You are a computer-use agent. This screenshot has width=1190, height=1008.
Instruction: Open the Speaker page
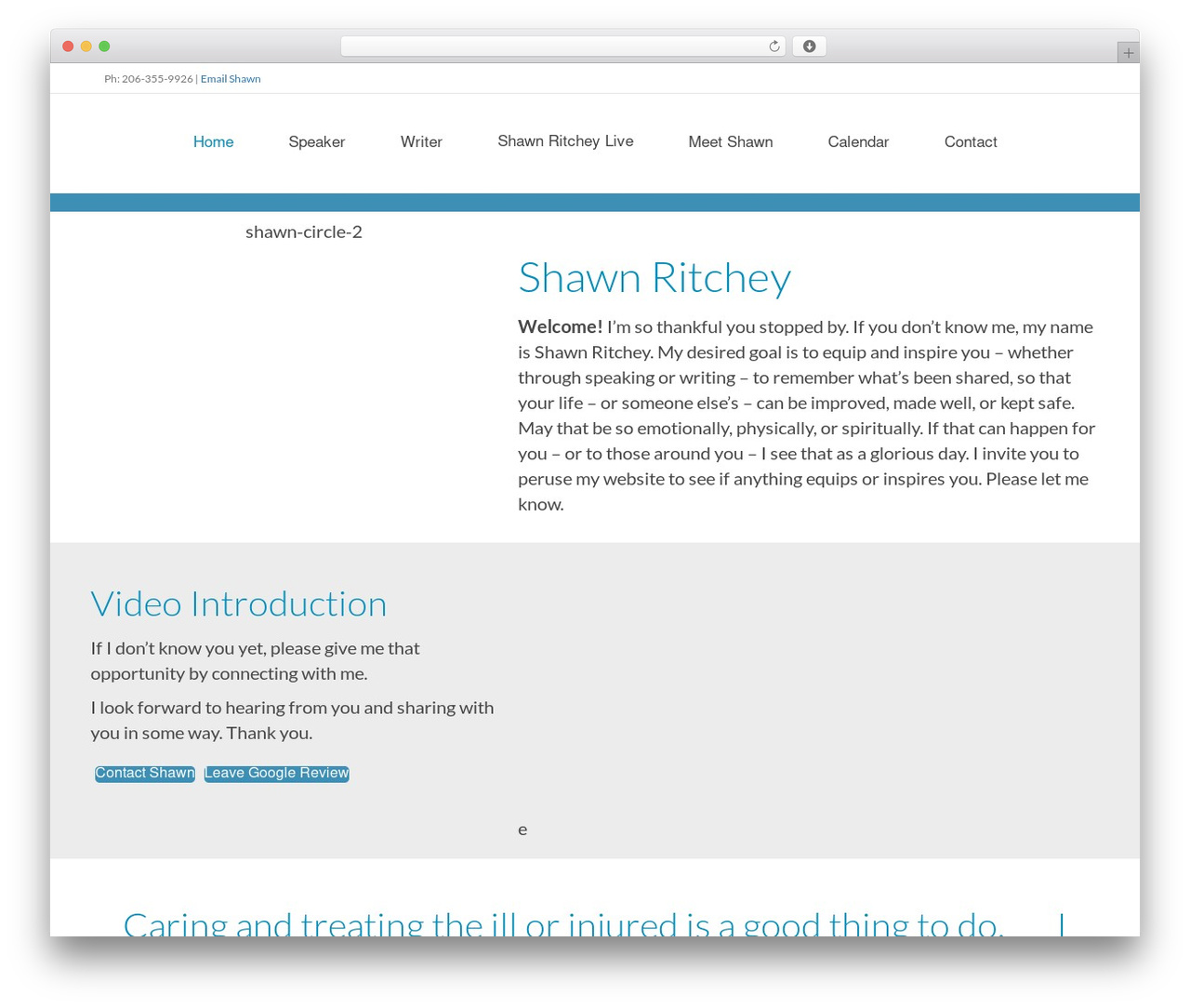click(x=316, y=141)
